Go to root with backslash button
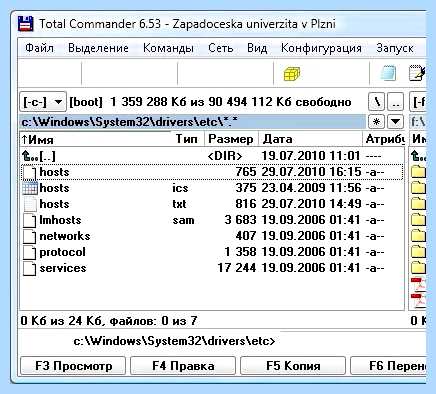The image size is (436, 394). coord(377,102)
